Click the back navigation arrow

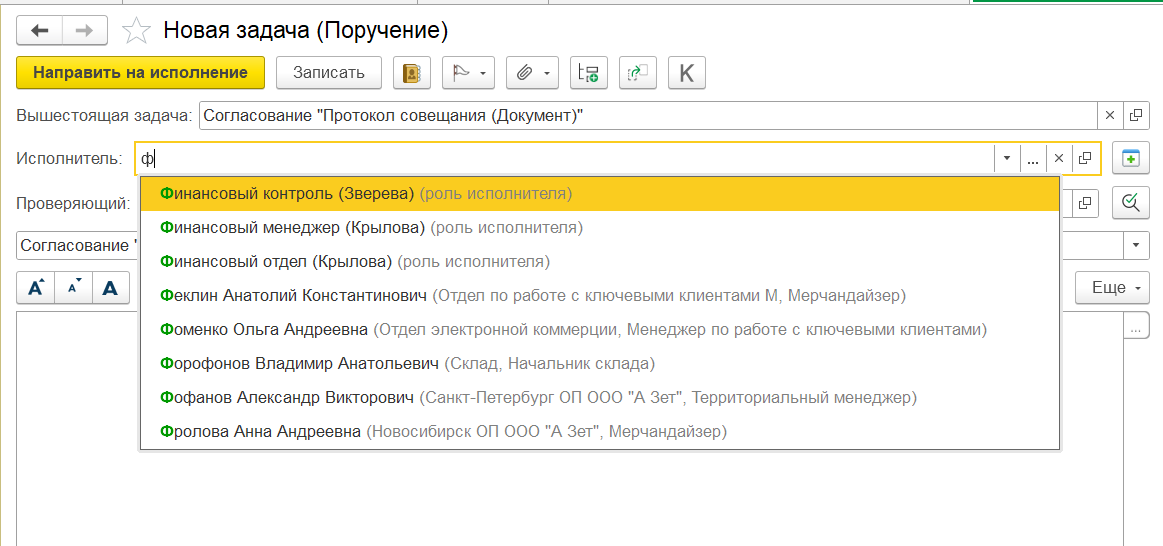coord(40,31)
